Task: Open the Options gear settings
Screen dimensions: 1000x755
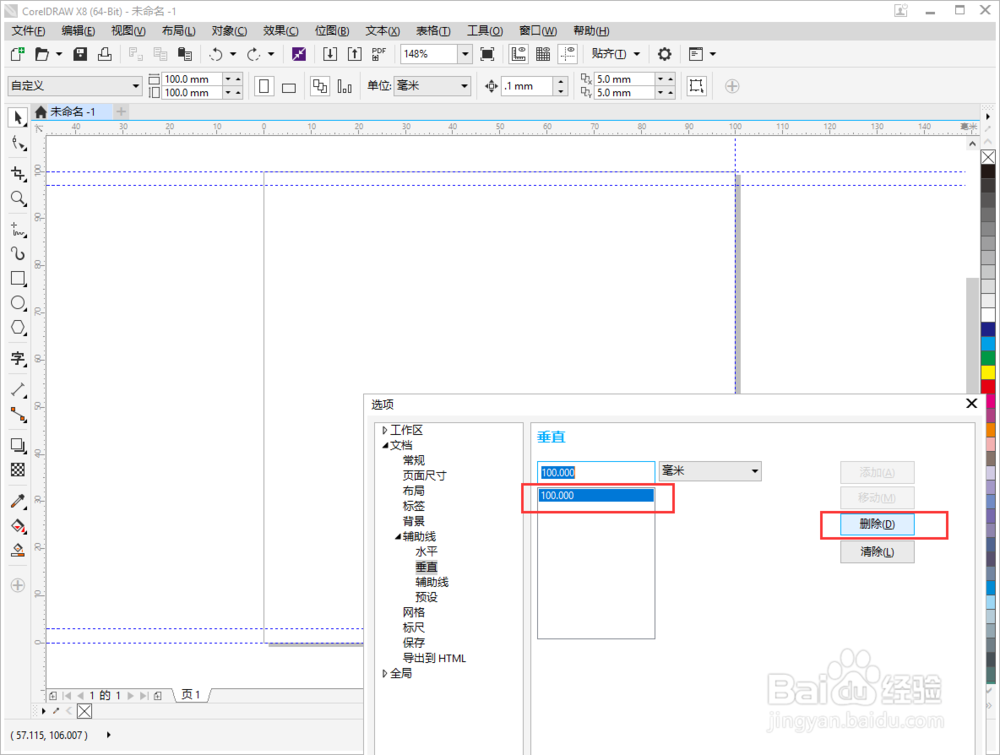Action: [x=665, y=54]
